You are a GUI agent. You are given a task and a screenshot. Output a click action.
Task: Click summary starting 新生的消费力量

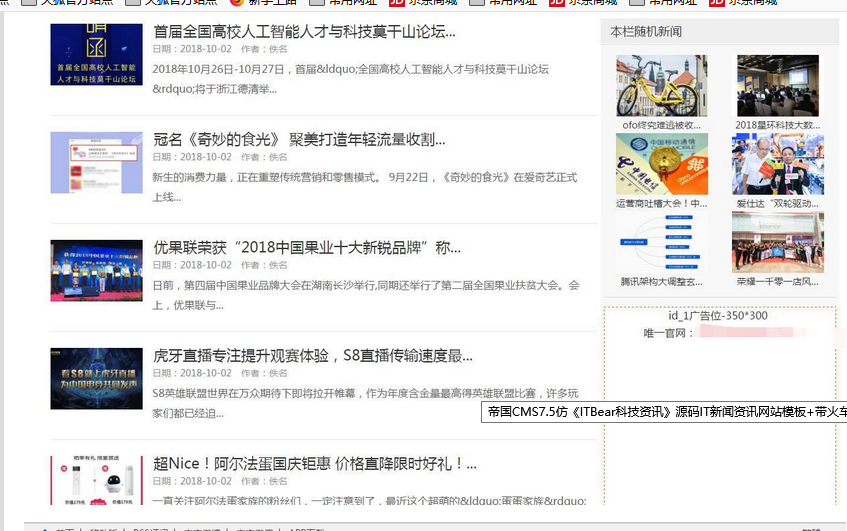coord(365,187)
